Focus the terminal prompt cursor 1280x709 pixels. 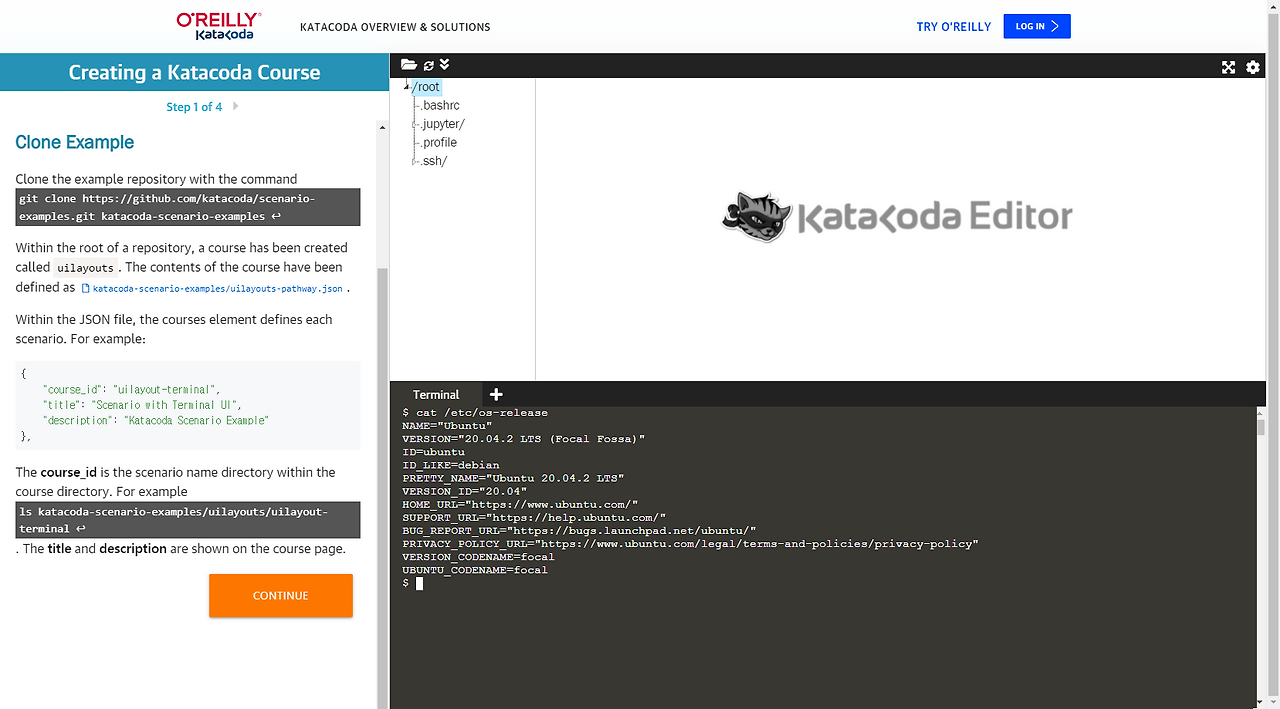point(419,583)
